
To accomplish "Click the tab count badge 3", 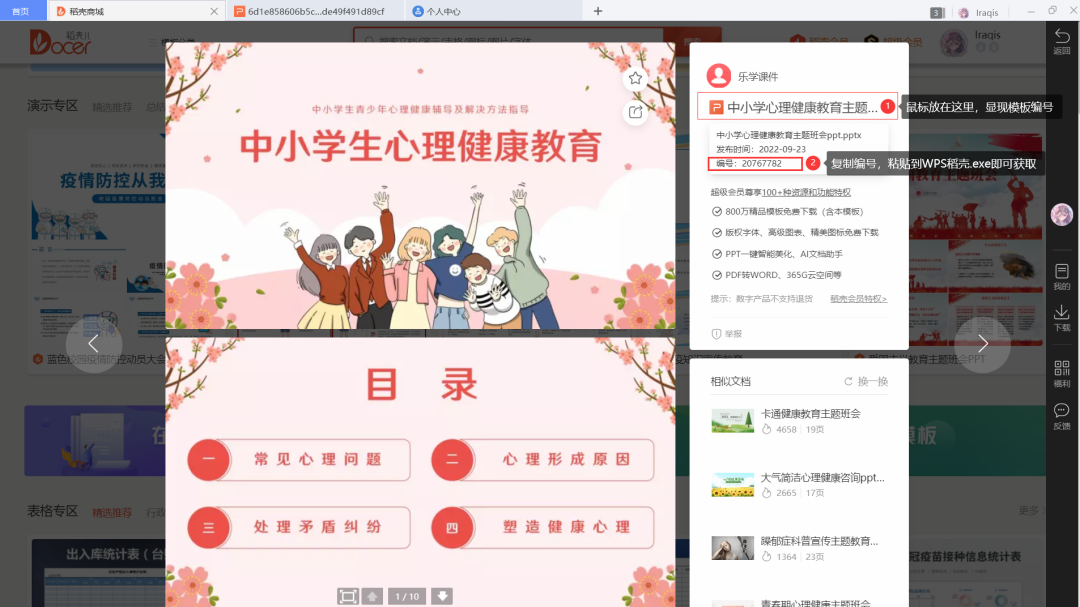I will 937,12.
